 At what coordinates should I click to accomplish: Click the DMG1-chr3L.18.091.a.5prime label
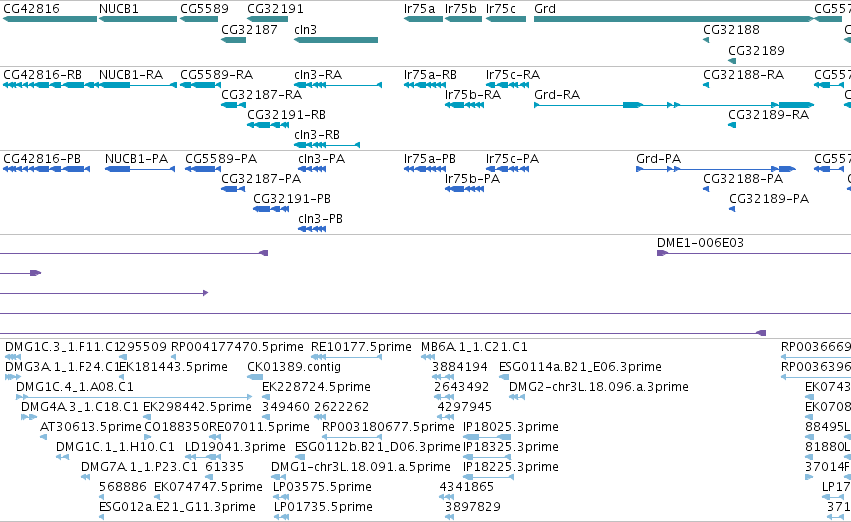coord(361,467)
